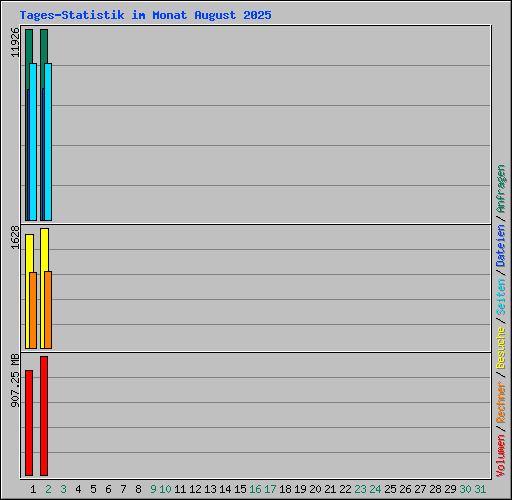Click the red Volumen bar for day 1
This screenshot has width=512, height=500.
(x=29, y=423)
